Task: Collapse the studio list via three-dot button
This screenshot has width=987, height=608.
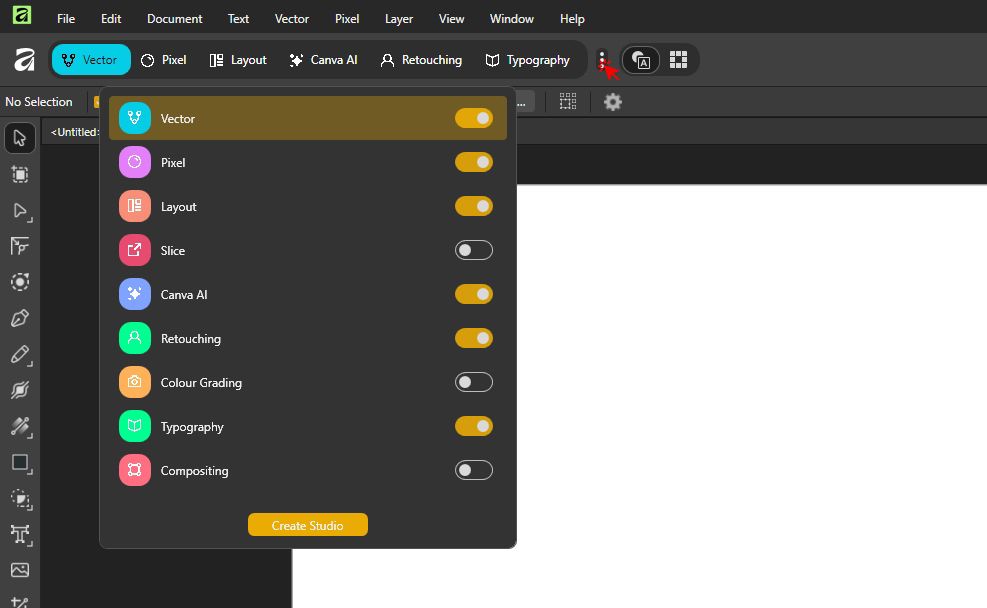Action: pyautogui.click(x=602, y=60)
